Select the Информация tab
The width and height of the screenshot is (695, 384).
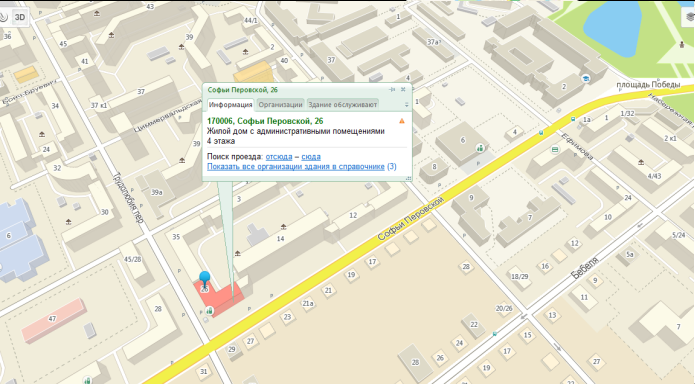point(230,105)
